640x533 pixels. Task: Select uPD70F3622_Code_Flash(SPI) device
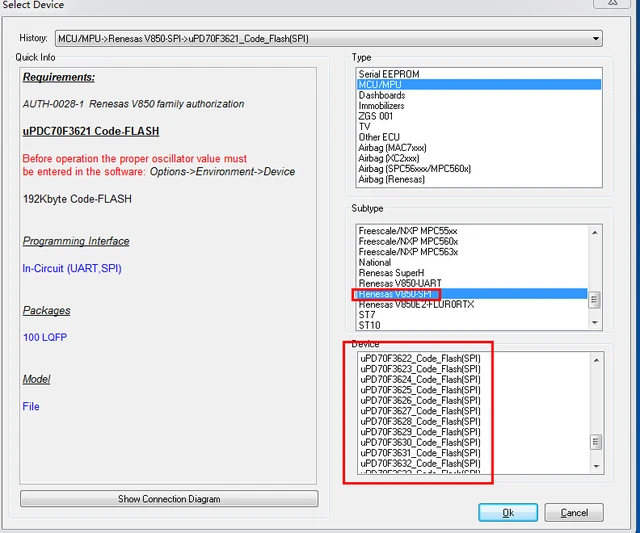[x=420, y=358]
